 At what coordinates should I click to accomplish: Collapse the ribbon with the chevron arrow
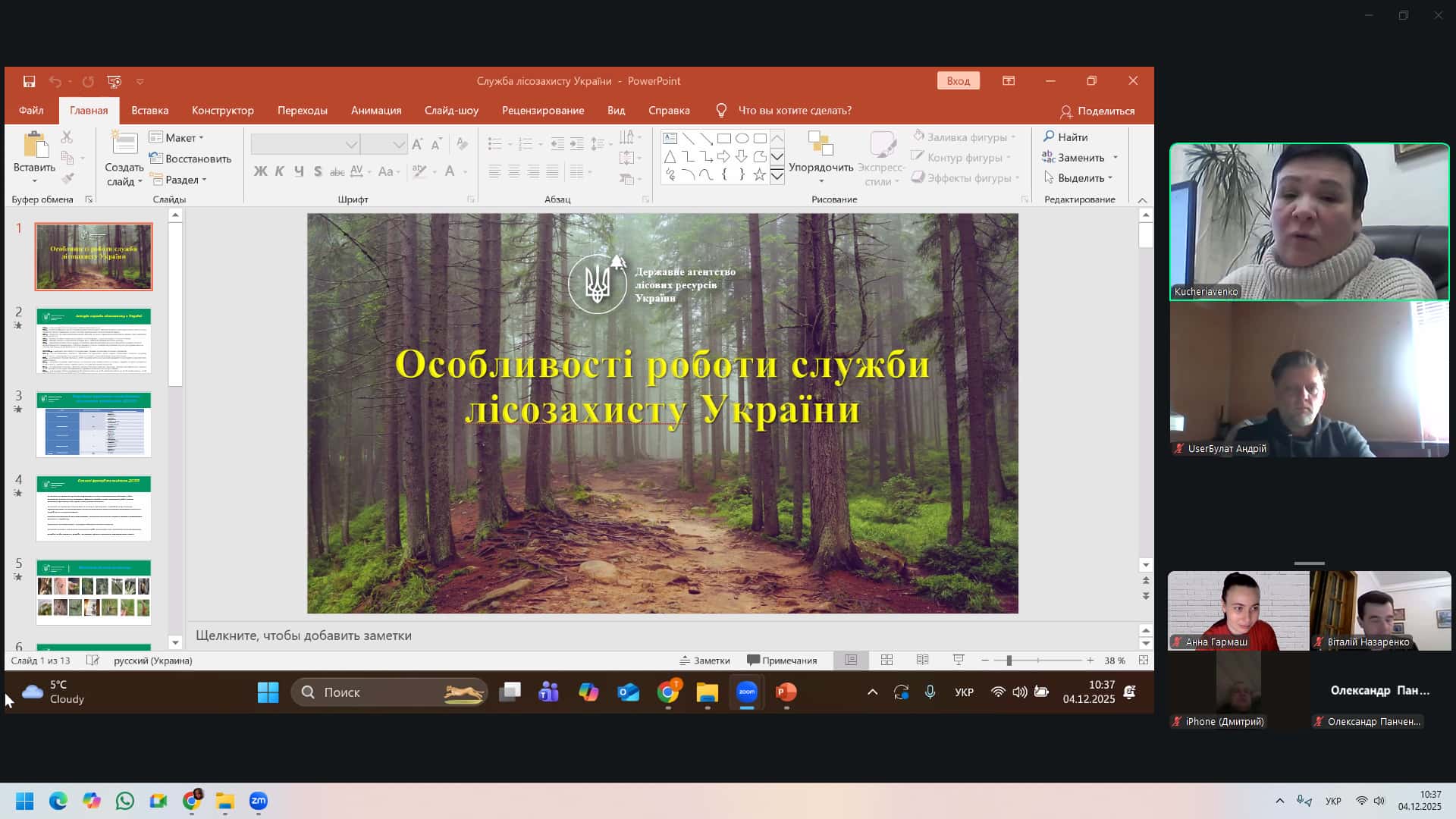1142,200
